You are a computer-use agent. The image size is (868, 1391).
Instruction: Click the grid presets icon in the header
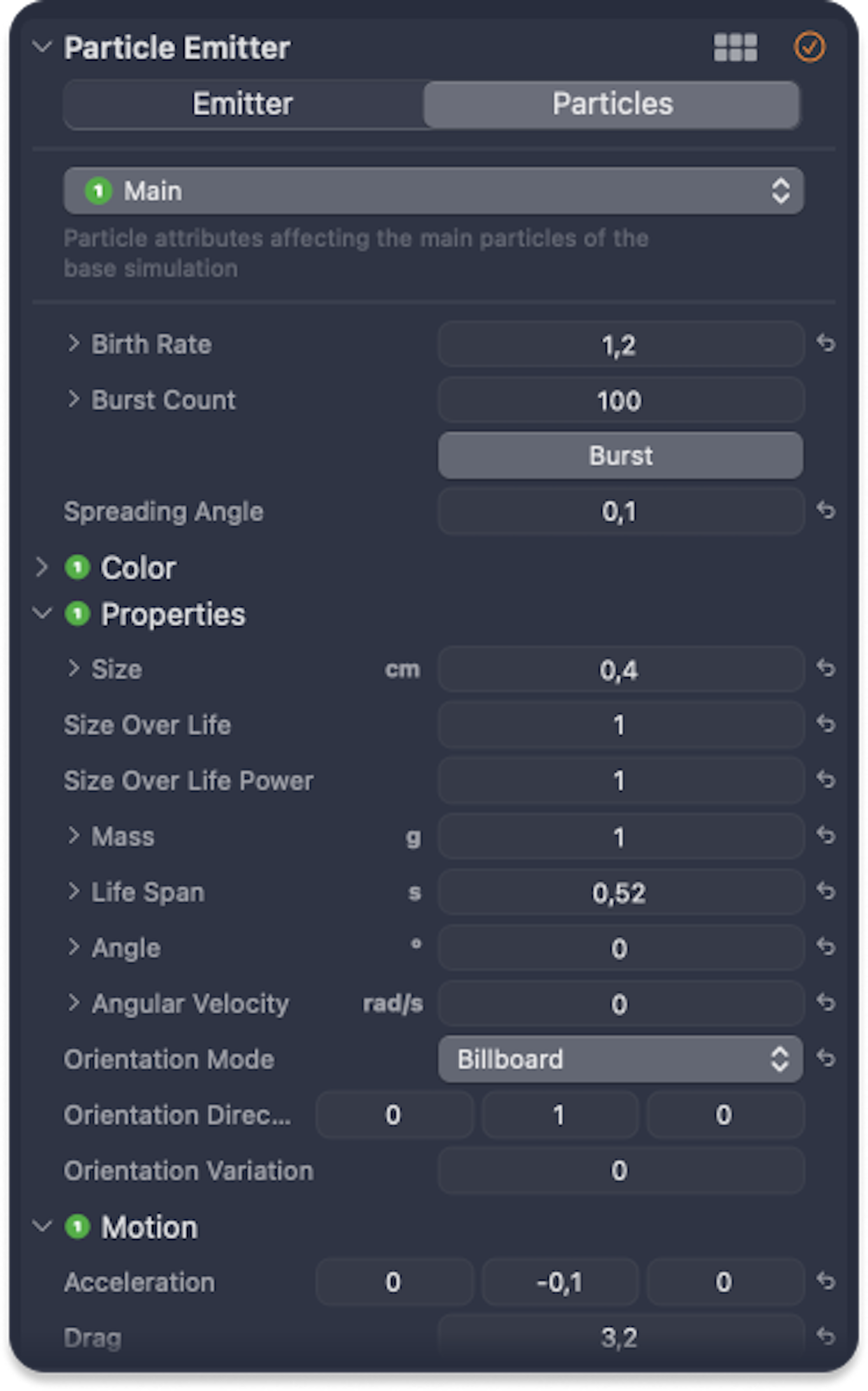pyautogui.click(x=737, y=48)
